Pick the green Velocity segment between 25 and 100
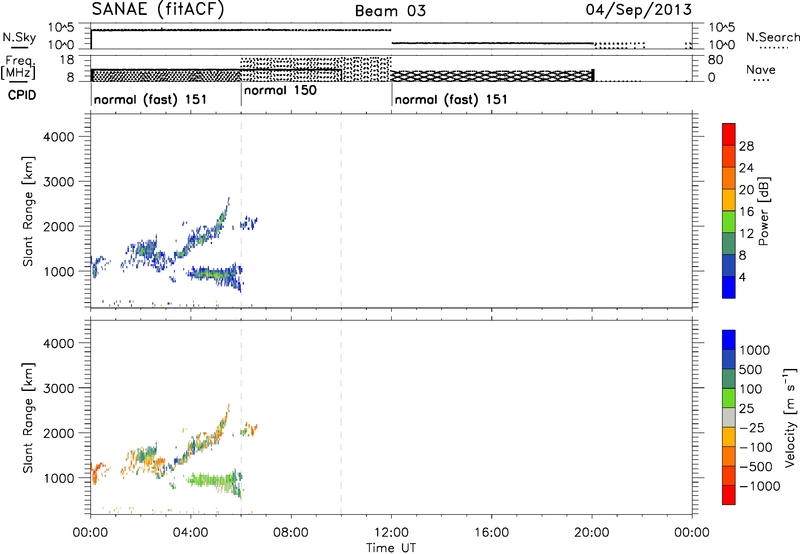Image resolution: width=800 pixels, height=554 pixels. [729, 398]
